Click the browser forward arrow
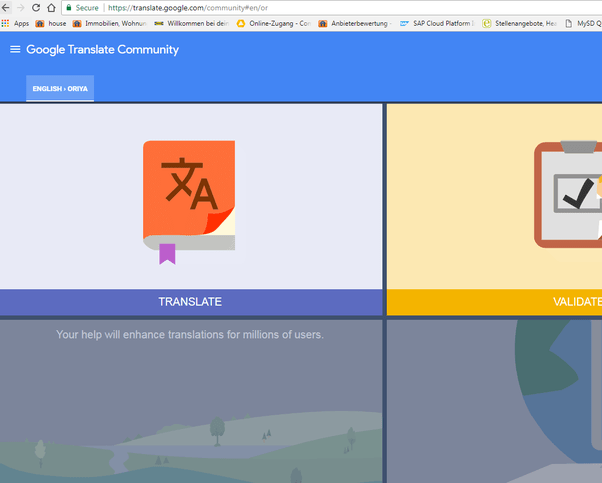Image resolution: width=602 pixels, height=483 pixels. [x=21, y=8]
